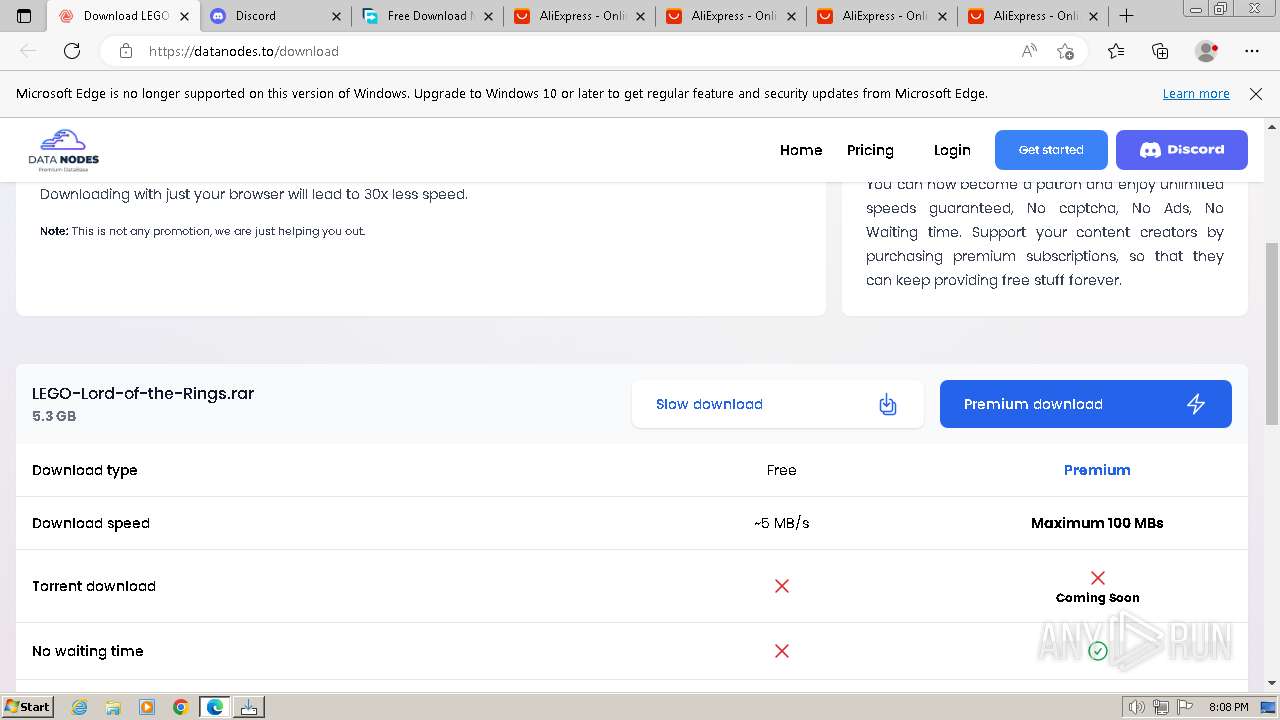Open the Pricing navigation link
This screenshot has height=720, width=1280.
pyautogui.click(x=870, y=150)
